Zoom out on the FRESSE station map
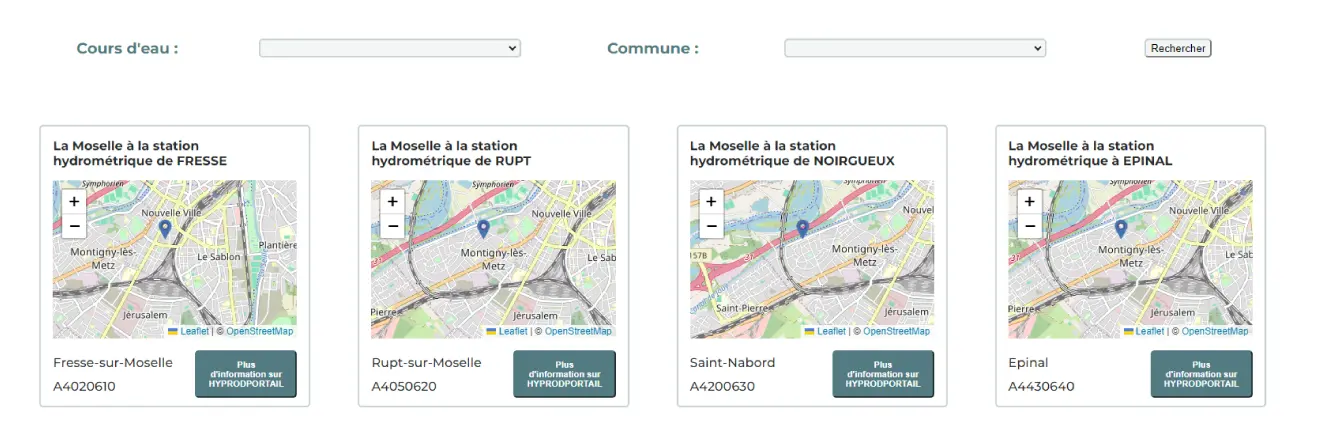 (x=74, y=227)
